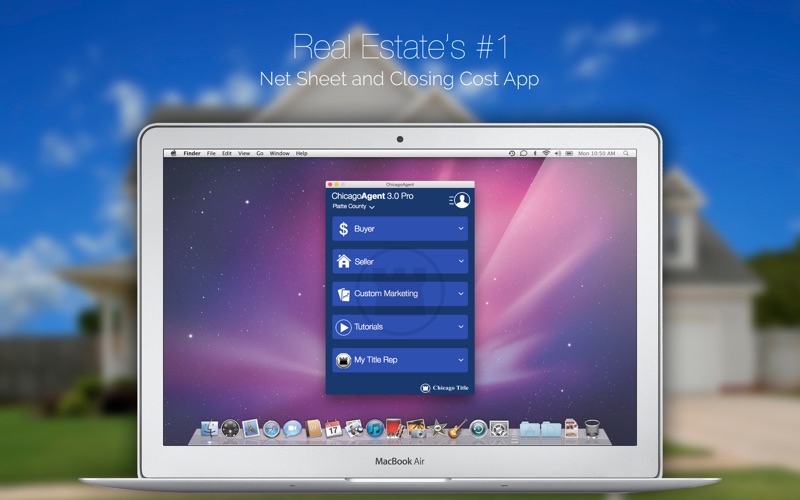
Task: Minimize the ChicagoAgent window
Action: click(336, 184)
